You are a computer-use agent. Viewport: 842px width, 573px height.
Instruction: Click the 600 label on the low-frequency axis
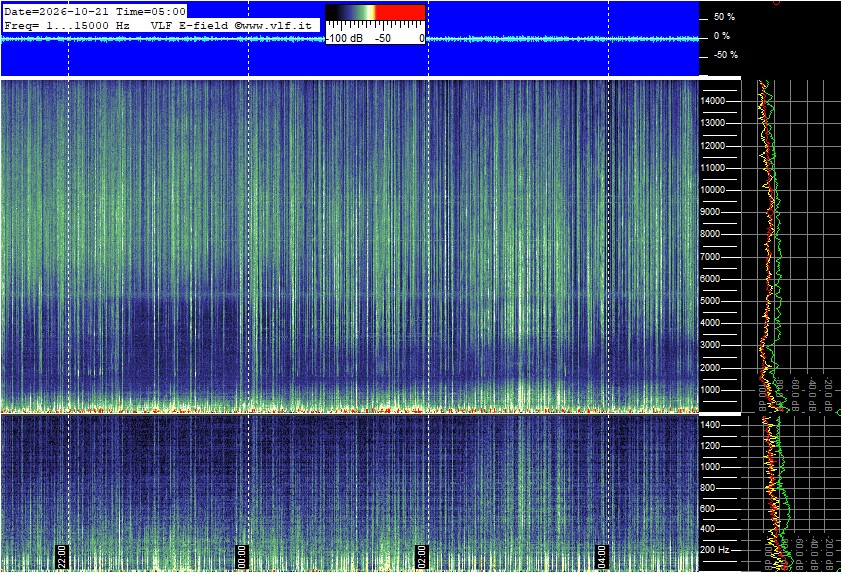click(x=708, y=509)
